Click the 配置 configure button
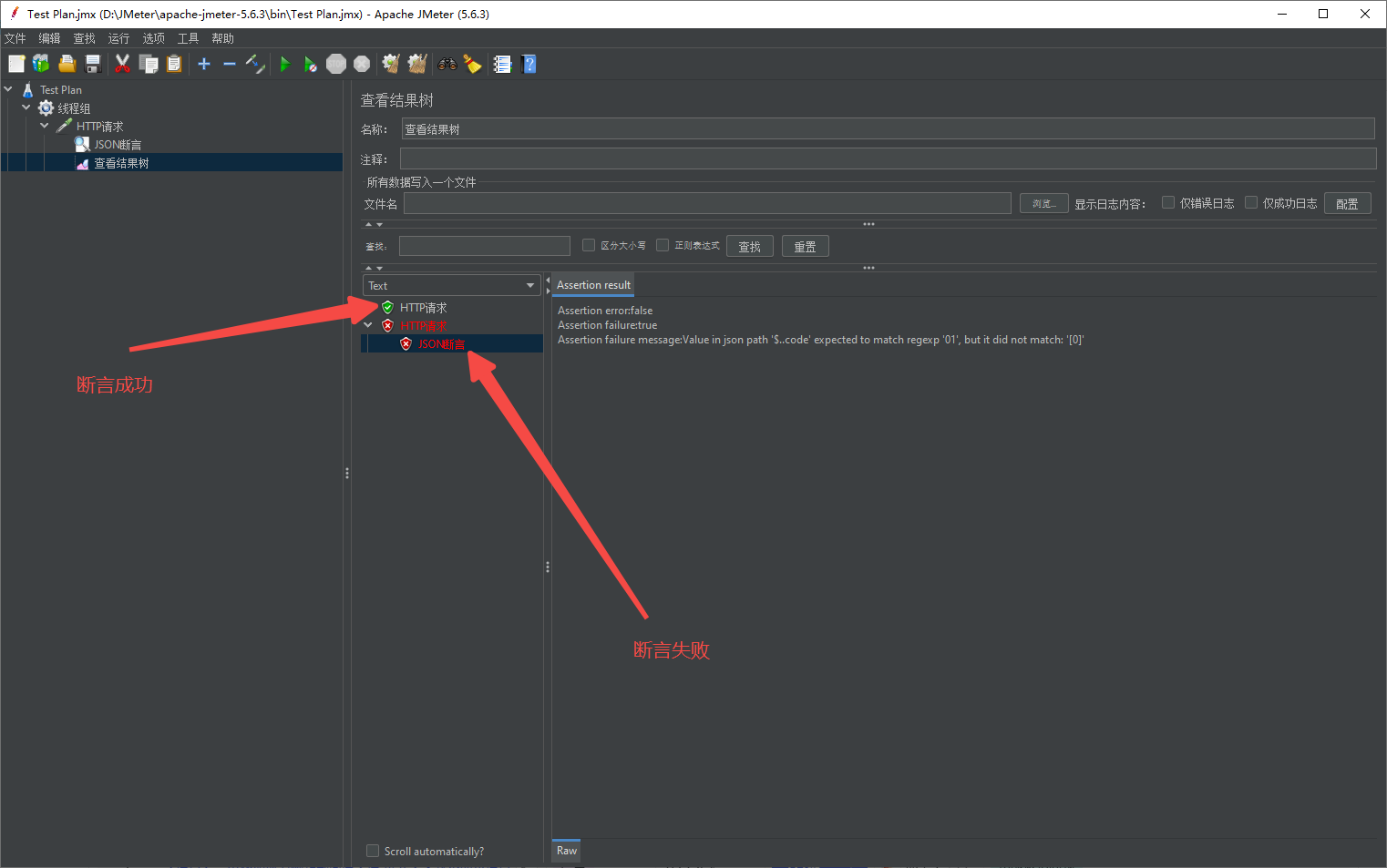Viewport: 1387px width, 868px height. pyautogui.click(x=1347, y=203)
